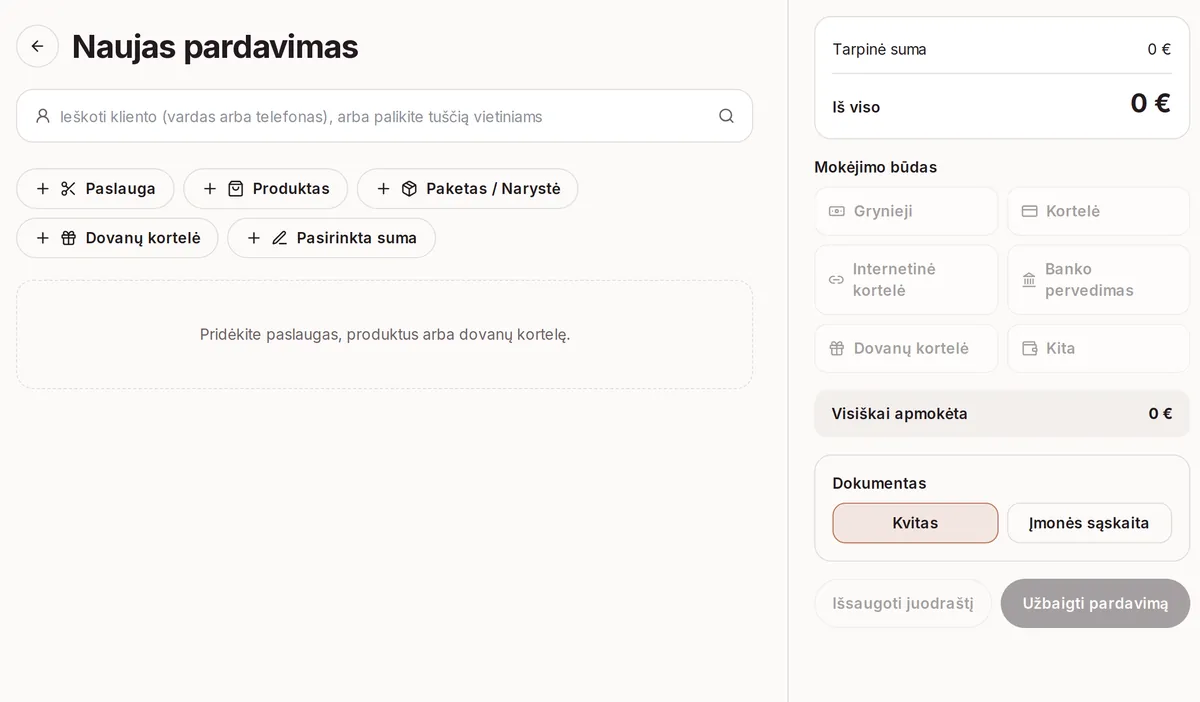Click Užbaigti pardavimą to finish sale
The height and width of the screenshot is (702, 1200).
point(1095,603)
